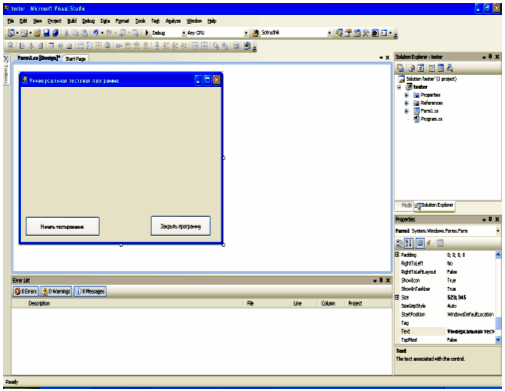Open the Events lightning bolt in Properties
This screenshot has height=391, width=505.
(x=429, y=243)
